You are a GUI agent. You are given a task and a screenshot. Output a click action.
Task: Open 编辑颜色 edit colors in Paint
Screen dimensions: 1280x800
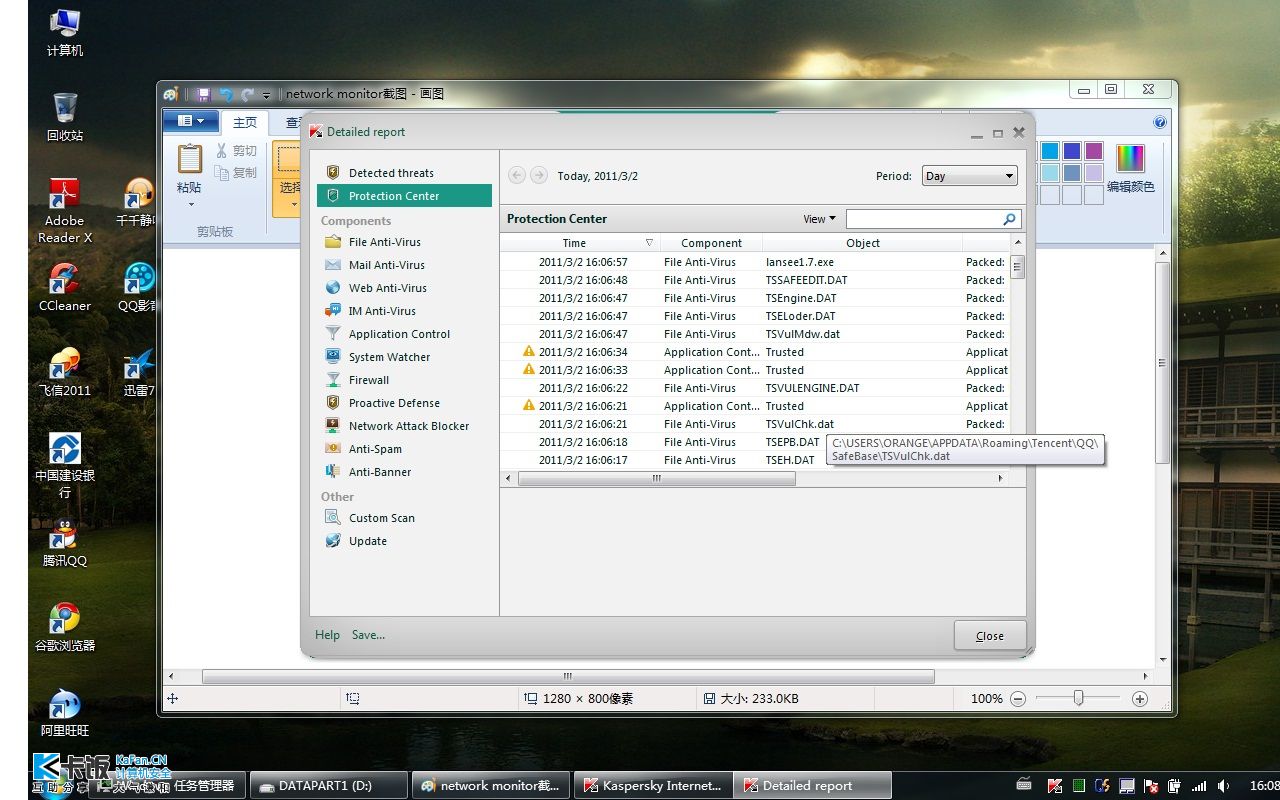coord(1130,168)
